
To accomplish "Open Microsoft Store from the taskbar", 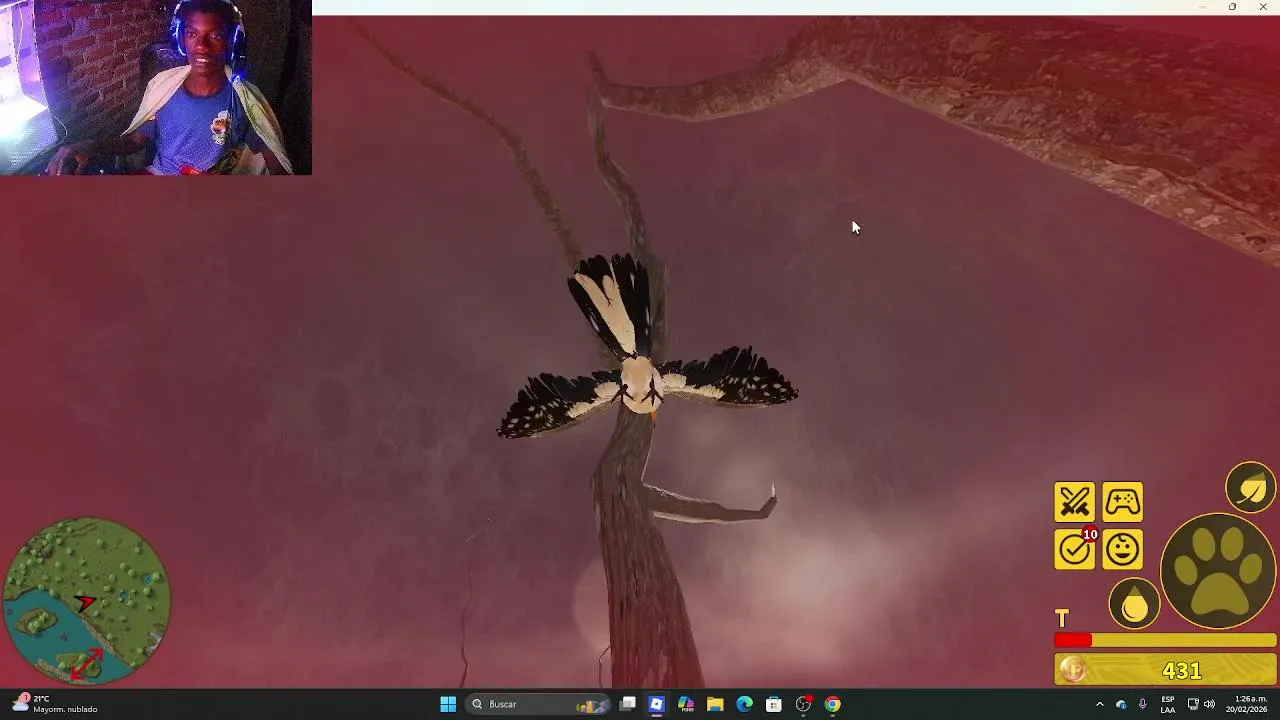I will click(x=773, y=704).
